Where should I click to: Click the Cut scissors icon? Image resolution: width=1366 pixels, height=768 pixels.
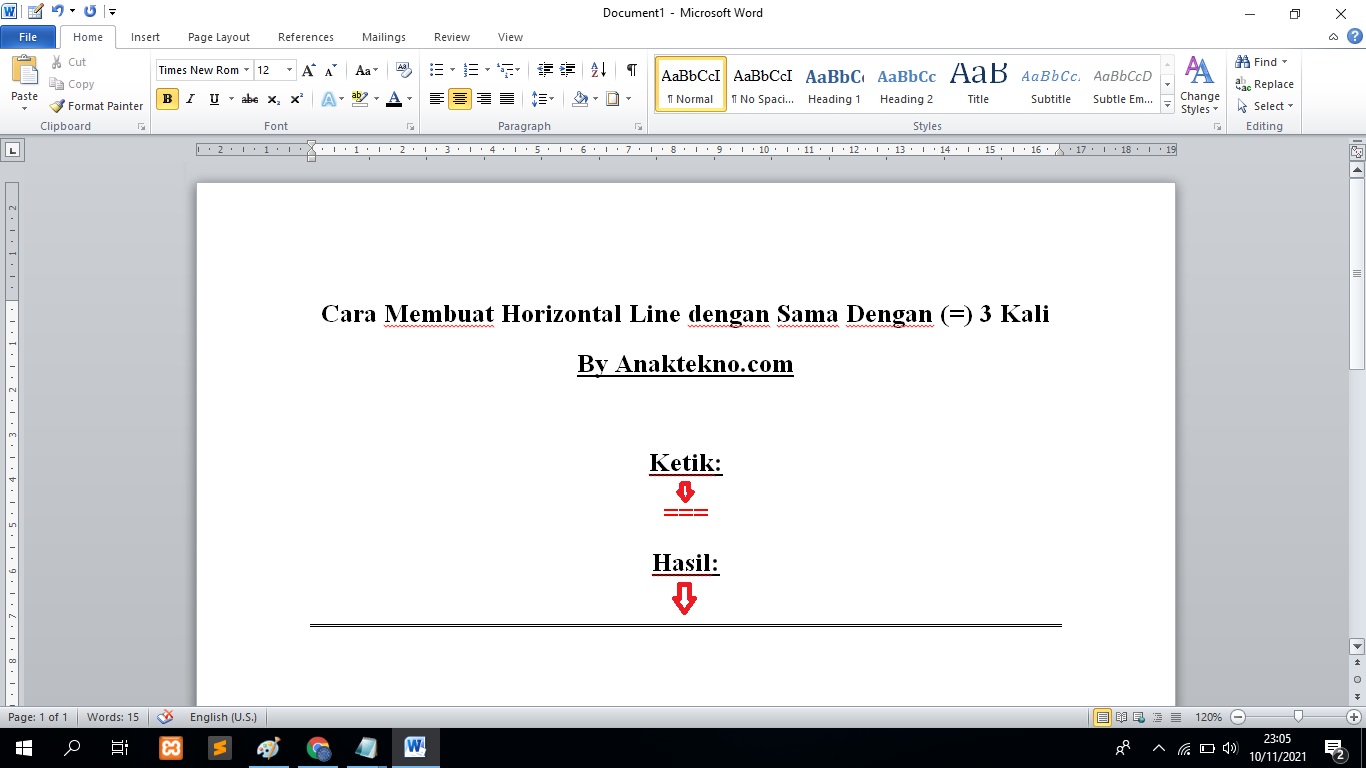click(57, 62)
